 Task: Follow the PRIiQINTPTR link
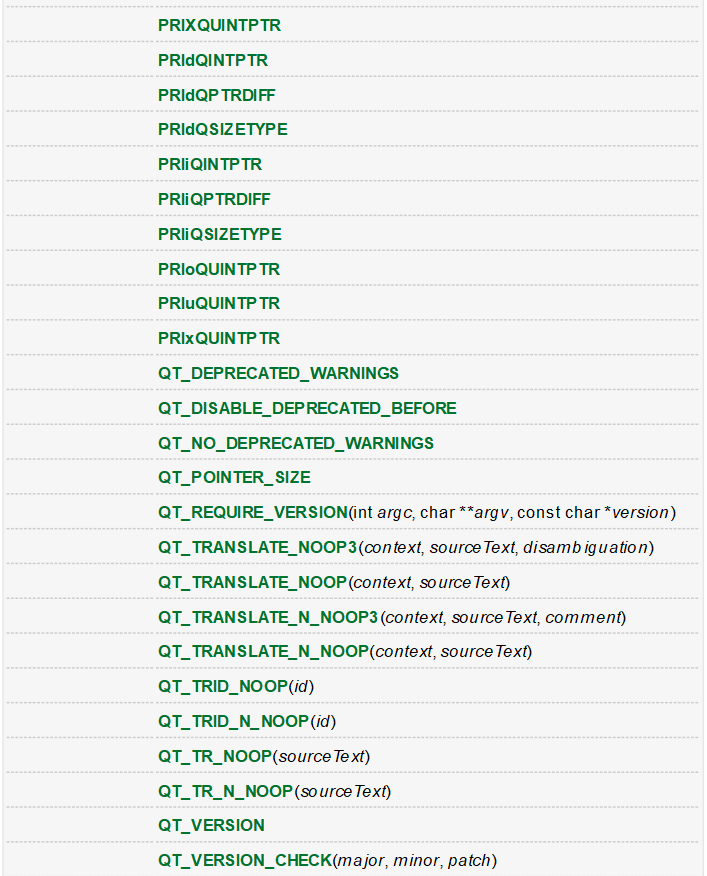pos(210,165)
